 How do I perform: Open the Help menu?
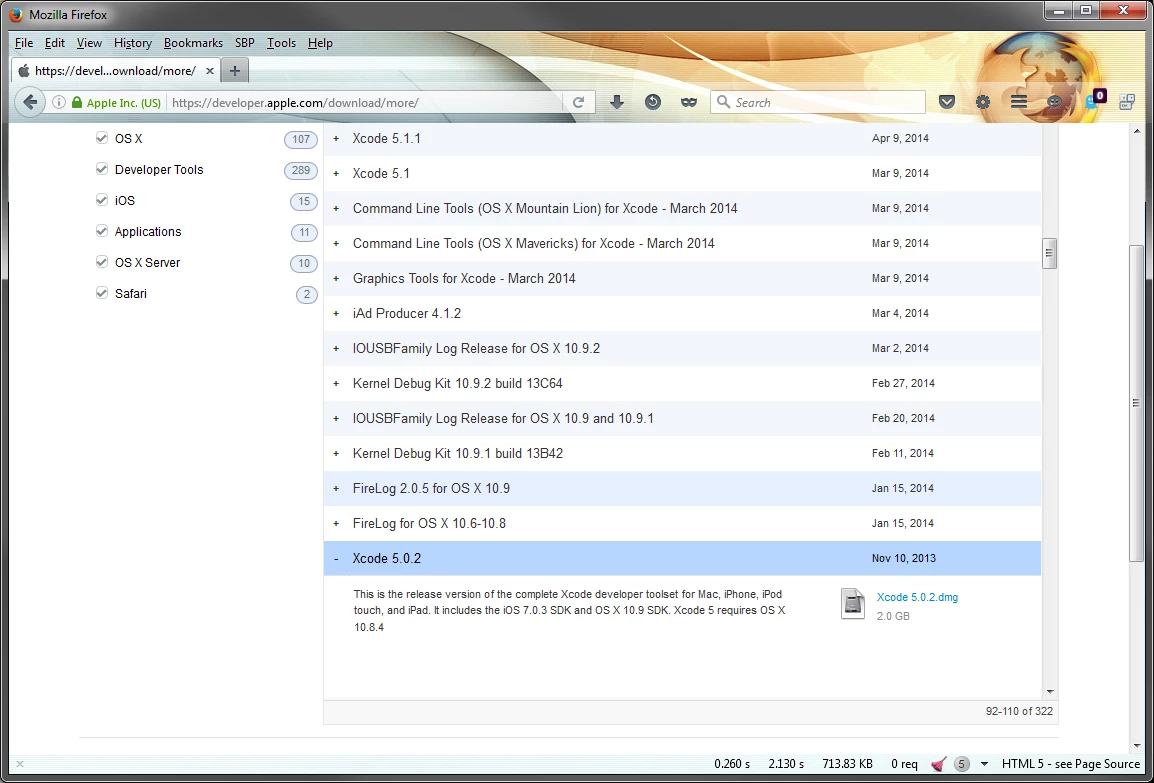tap(320, 43)
